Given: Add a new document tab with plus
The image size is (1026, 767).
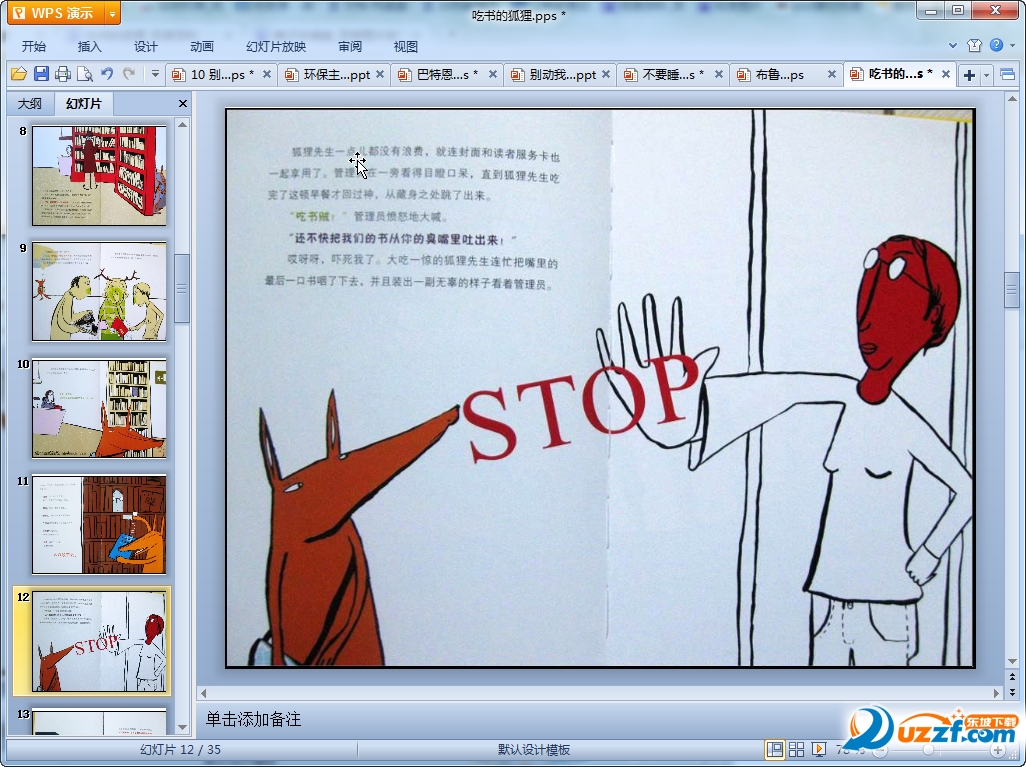Looking at the screenshot, I should [x=969, y=75].
